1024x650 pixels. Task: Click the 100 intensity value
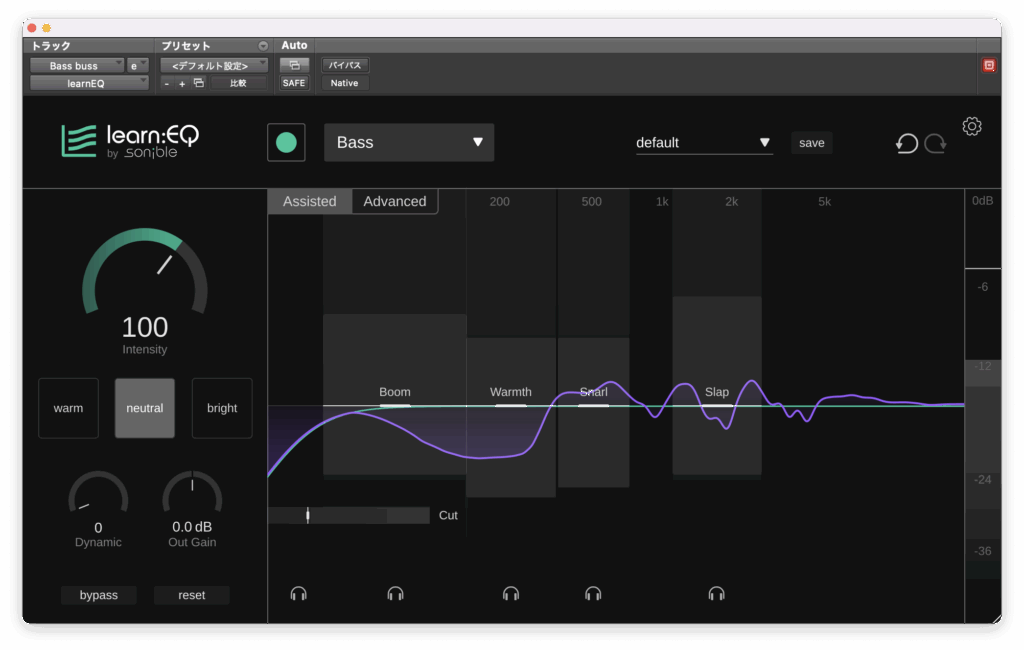[x=145, y=327]
